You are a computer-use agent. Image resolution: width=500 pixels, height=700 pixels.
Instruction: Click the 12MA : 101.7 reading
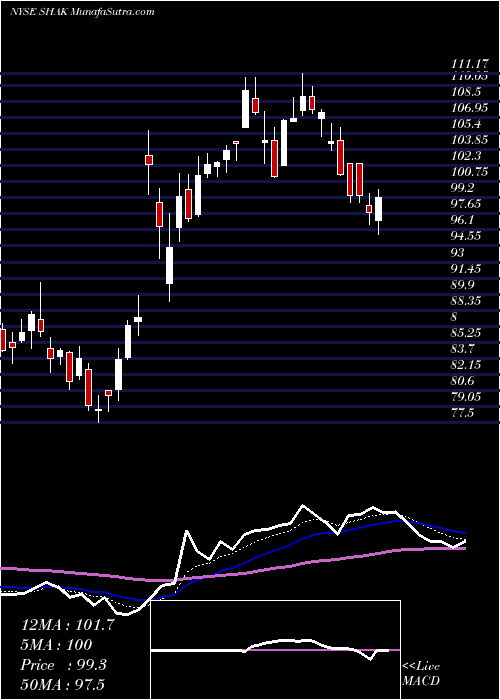pos(68,625)
